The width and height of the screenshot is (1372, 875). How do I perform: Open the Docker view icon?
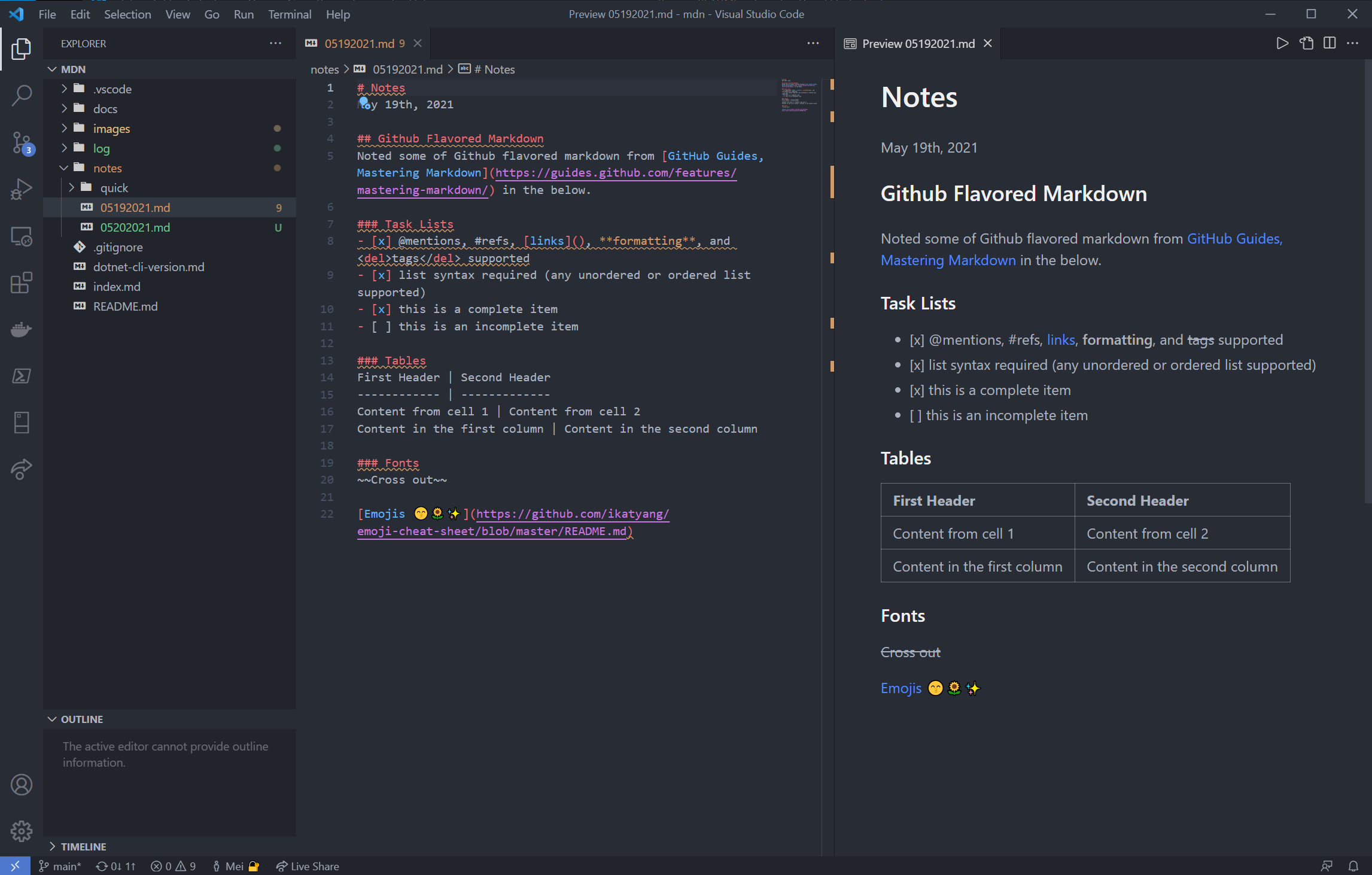22,329
